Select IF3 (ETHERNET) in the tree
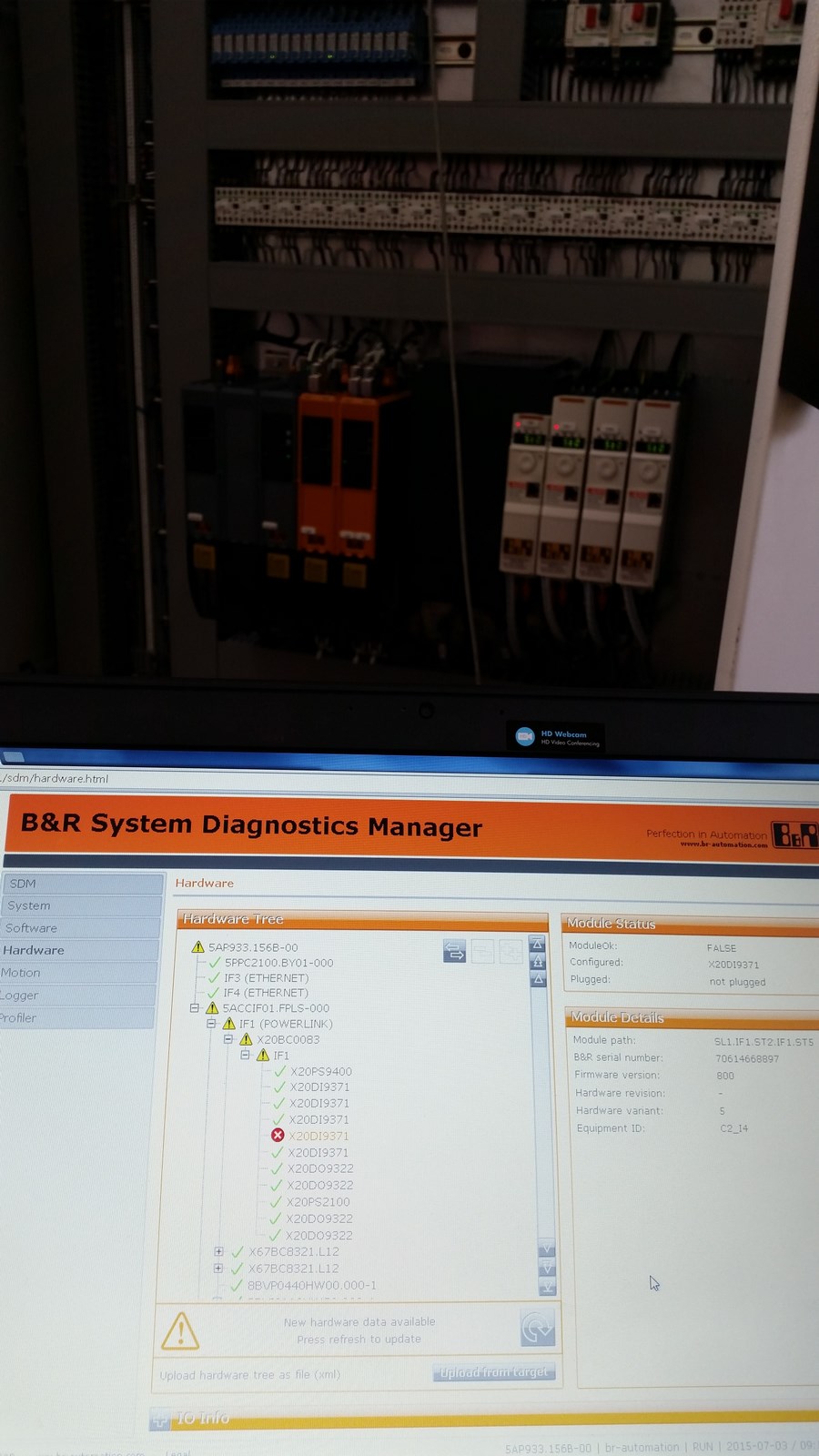 pos(267,978)
